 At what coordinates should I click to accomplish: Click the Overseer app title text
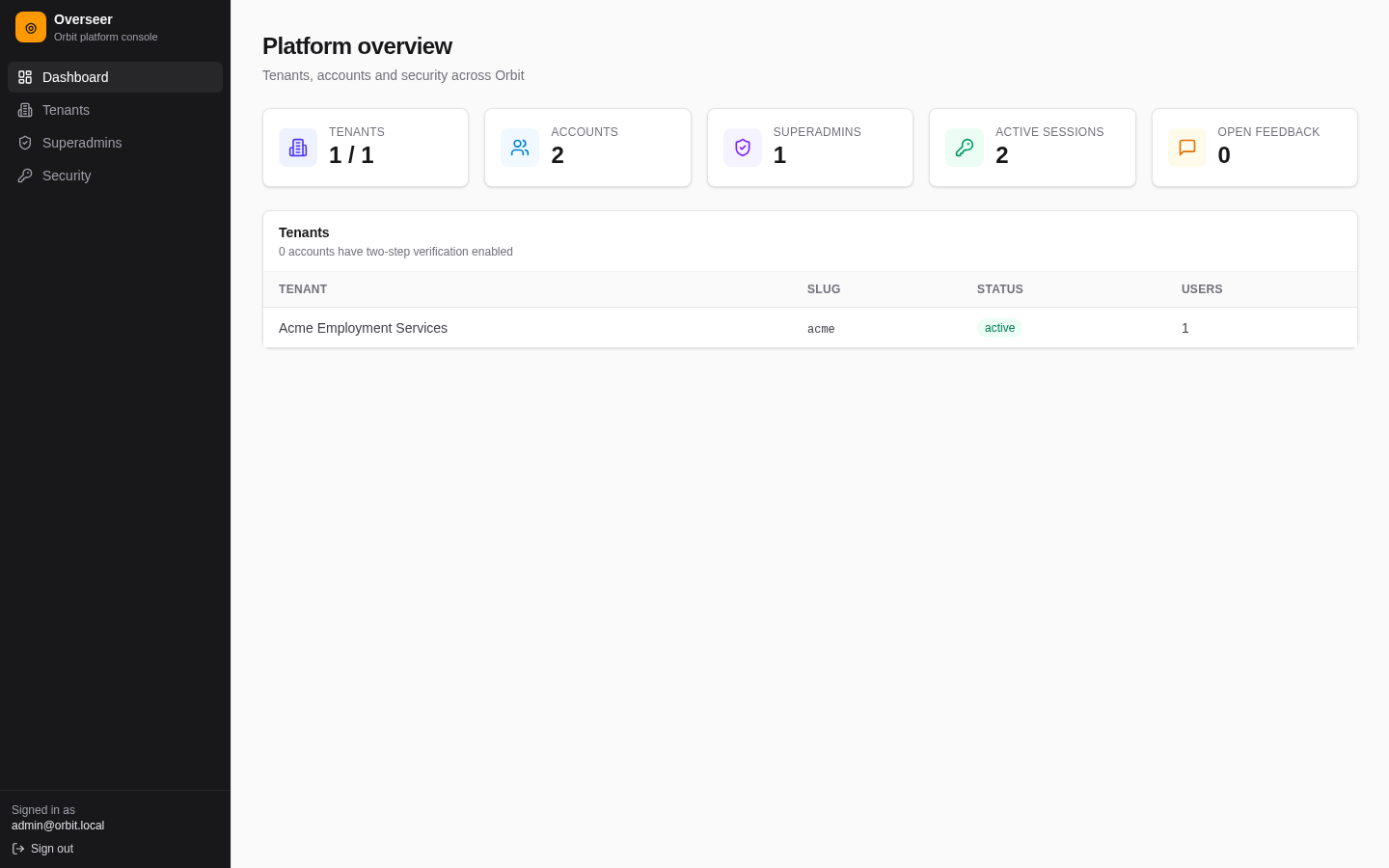click(83, 19)
